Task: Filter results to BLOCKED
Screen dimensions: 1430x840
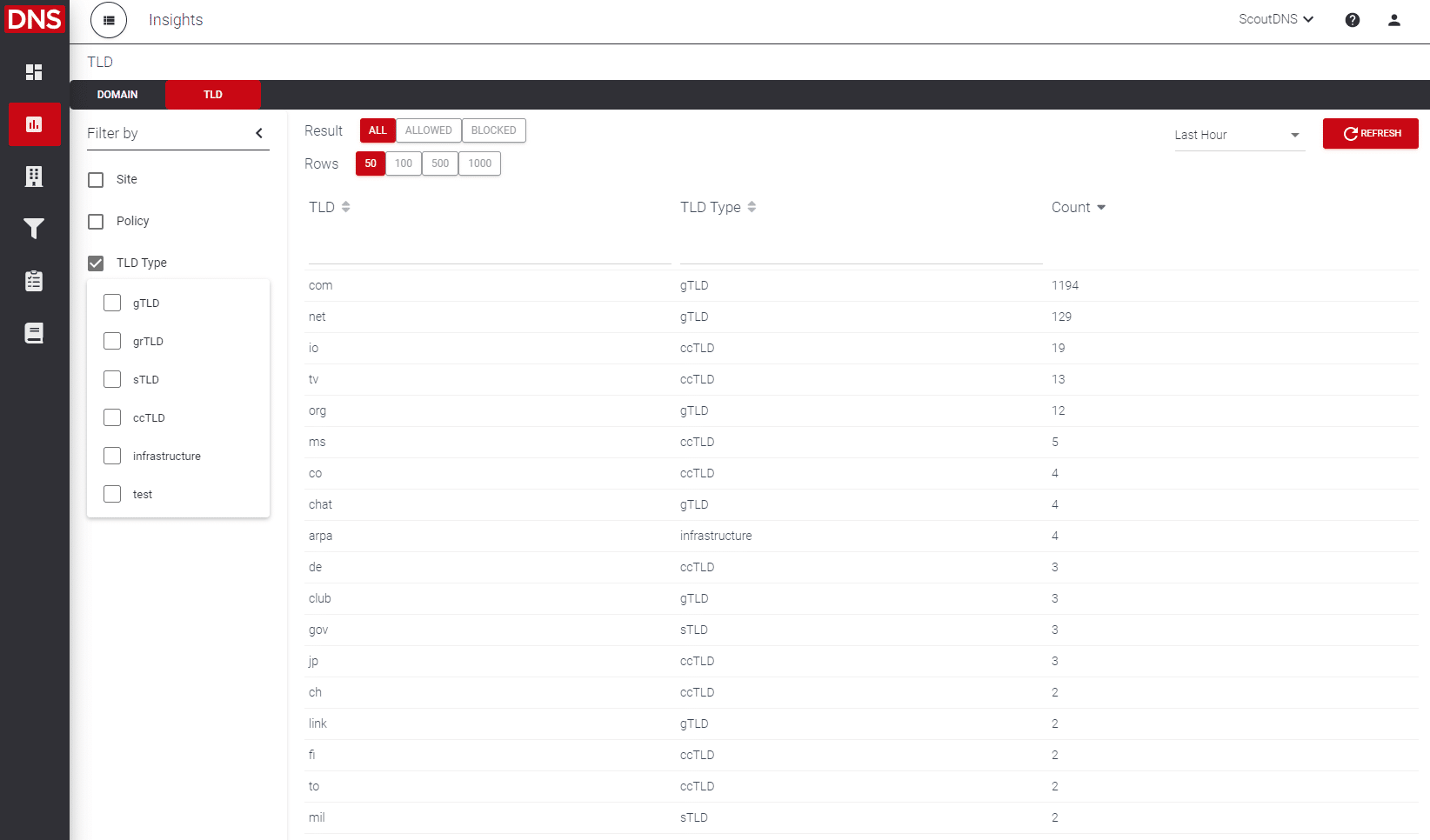Action: coord(494,130)
